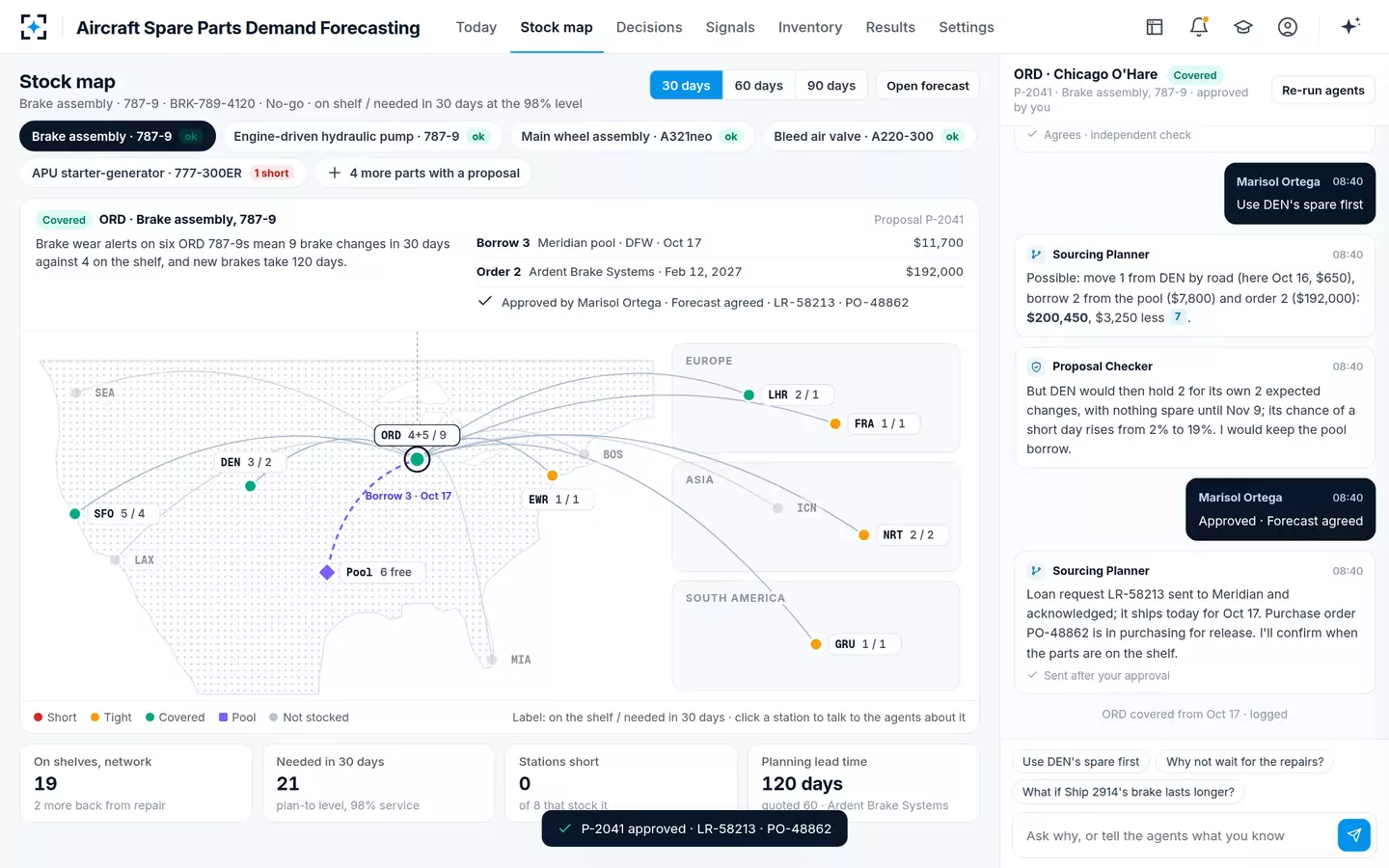This screenshot has width=1389, height=868.
Task: Click Re-run agents
Action: [1323, 91]
